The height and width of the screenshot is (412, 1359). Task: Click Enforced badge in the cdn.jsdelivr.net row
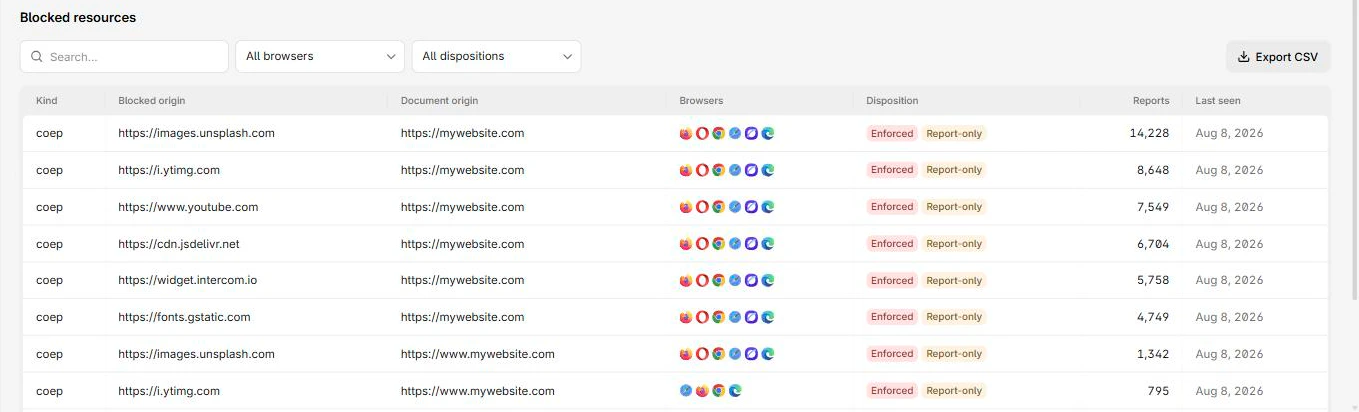[x=892, y=244]
